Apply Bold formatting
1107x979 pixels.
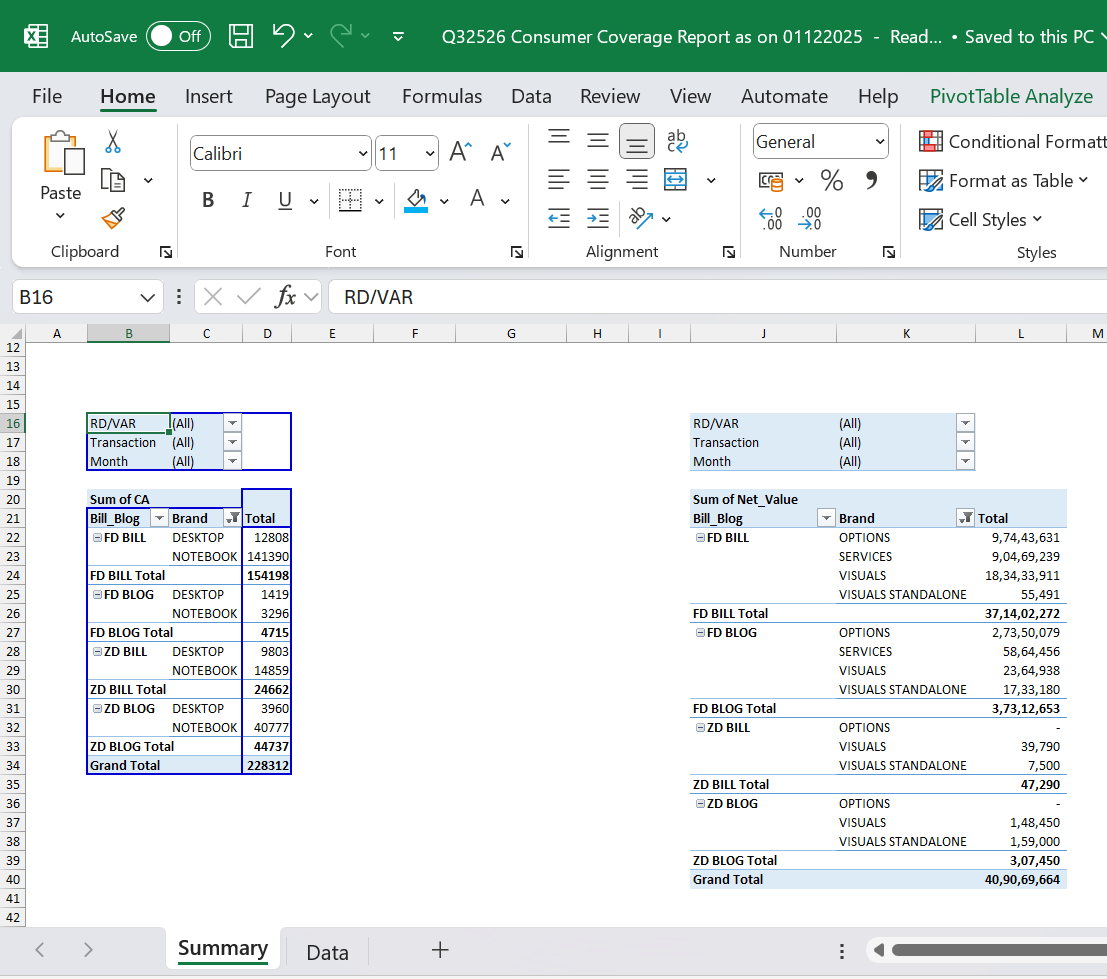208,200
